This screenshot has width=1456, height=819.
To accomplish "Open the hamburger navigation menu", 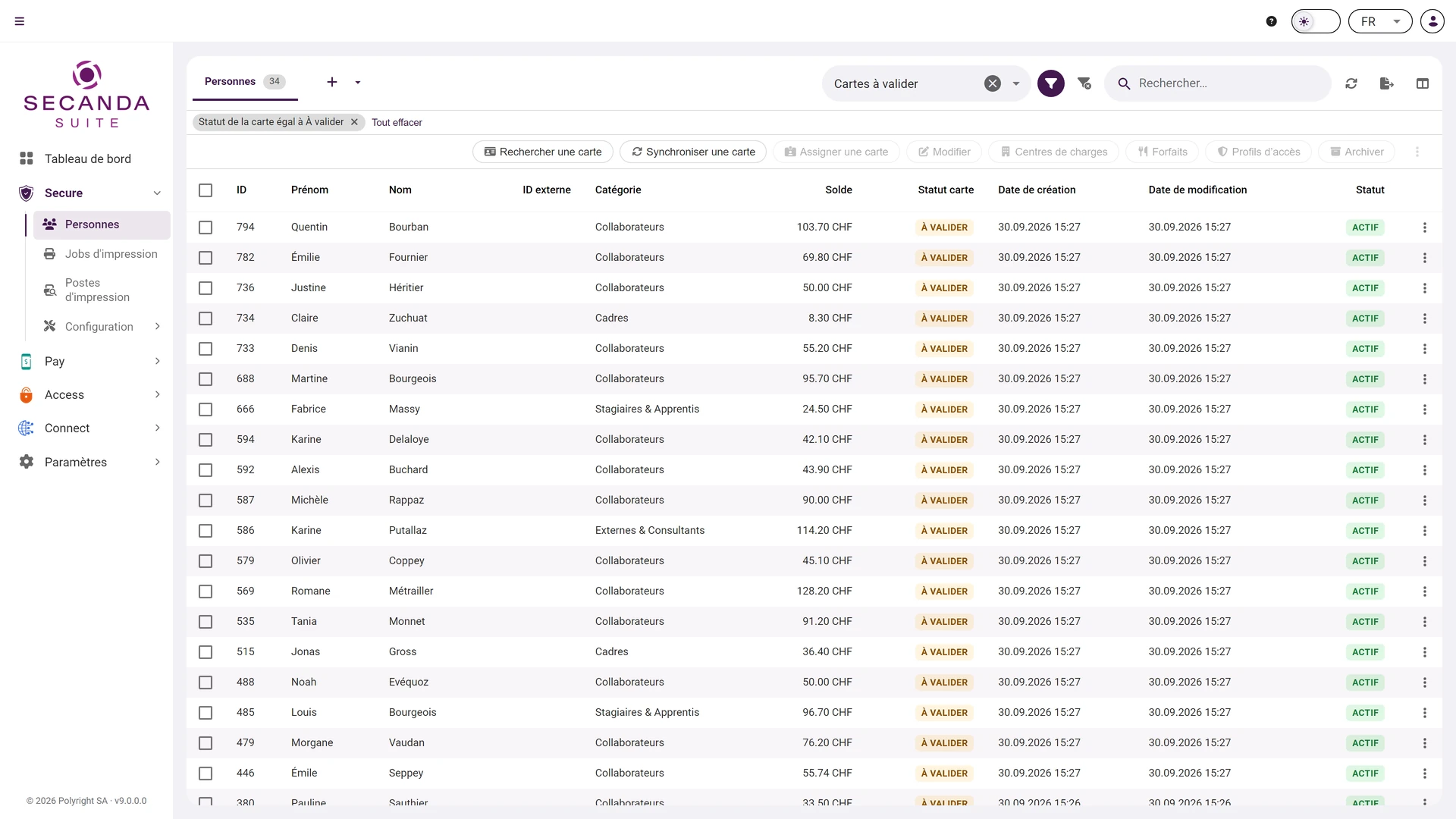I will click(x=20, y=21).
